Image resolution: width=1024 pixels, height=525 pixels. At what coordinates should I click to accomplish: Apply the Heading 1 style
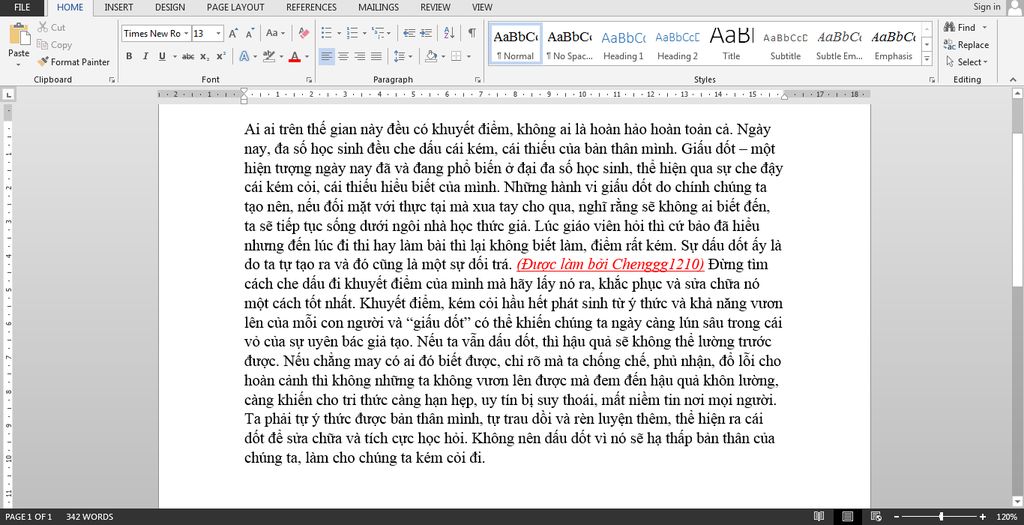click(623, 44)
